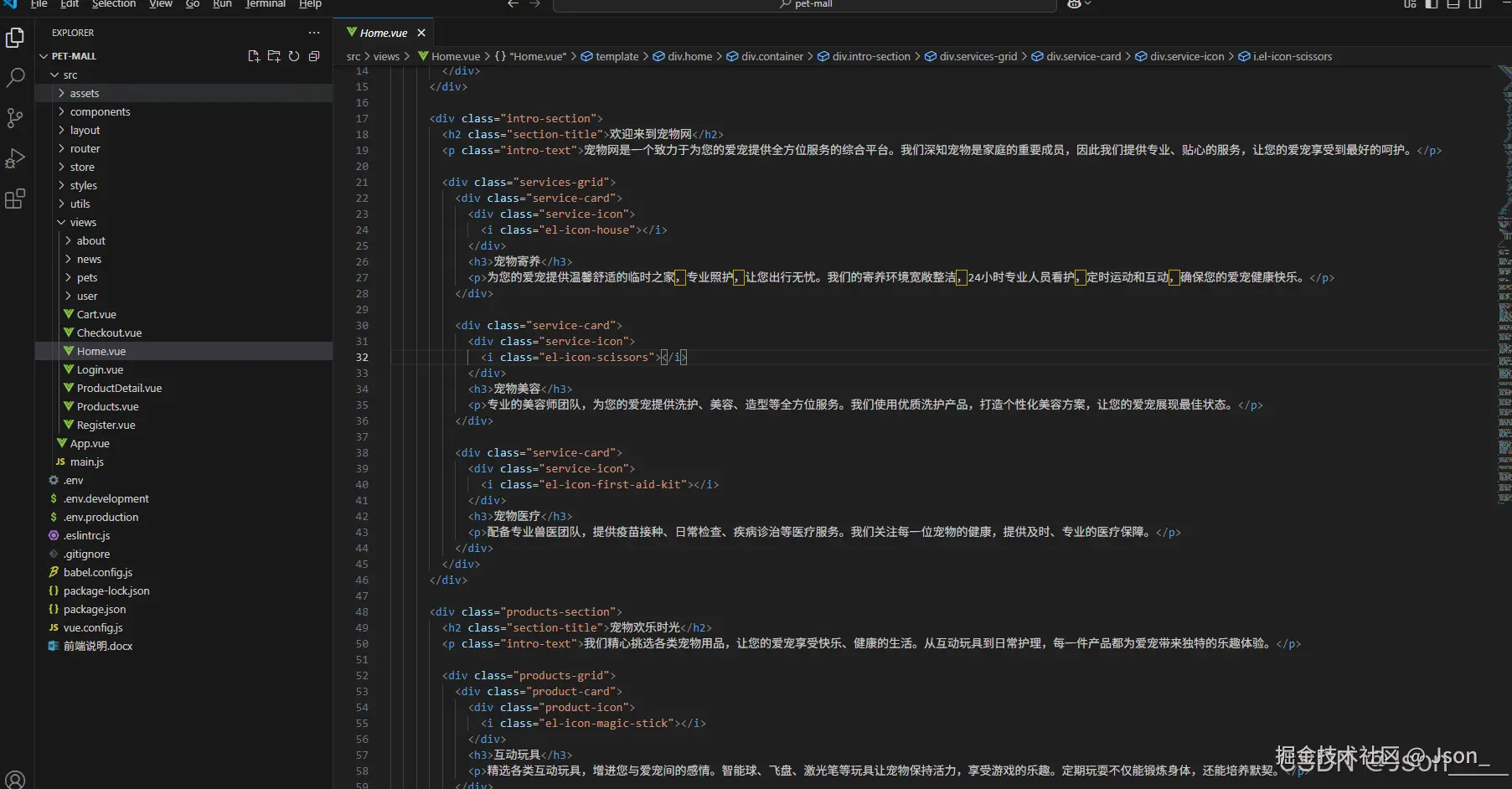
Task: Toggle the primary side bar layout button
Action: (1432, 4)
